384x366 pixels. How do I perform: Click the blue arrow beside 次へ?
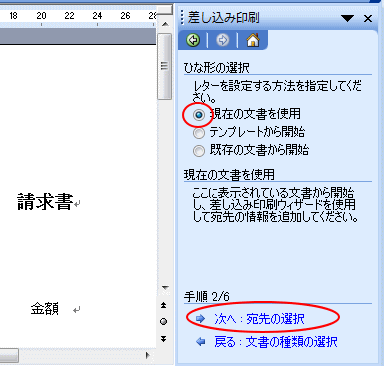click(200, 319)
